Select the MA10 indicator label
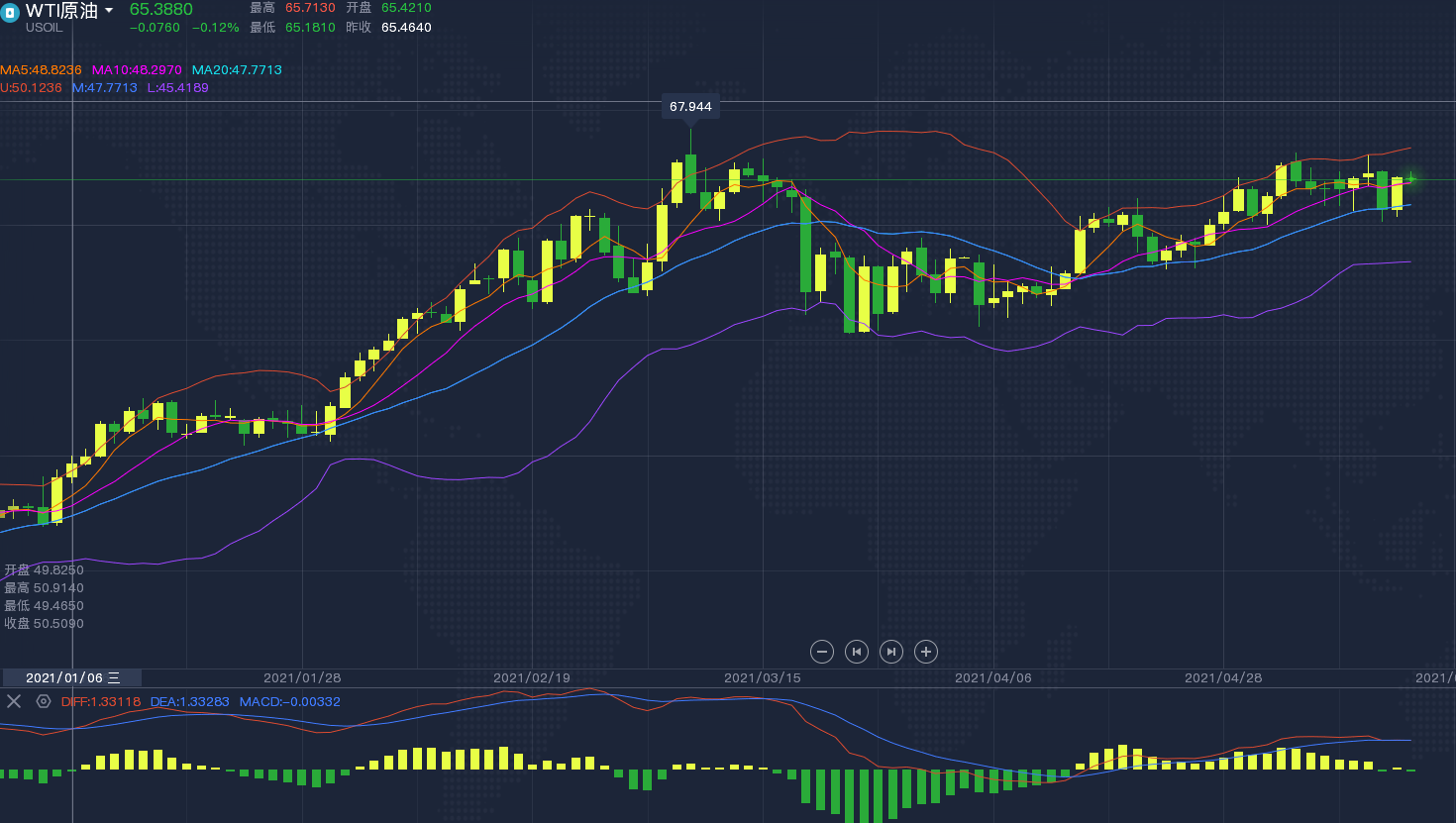1456x823 pixels. (x=137, y=70)
